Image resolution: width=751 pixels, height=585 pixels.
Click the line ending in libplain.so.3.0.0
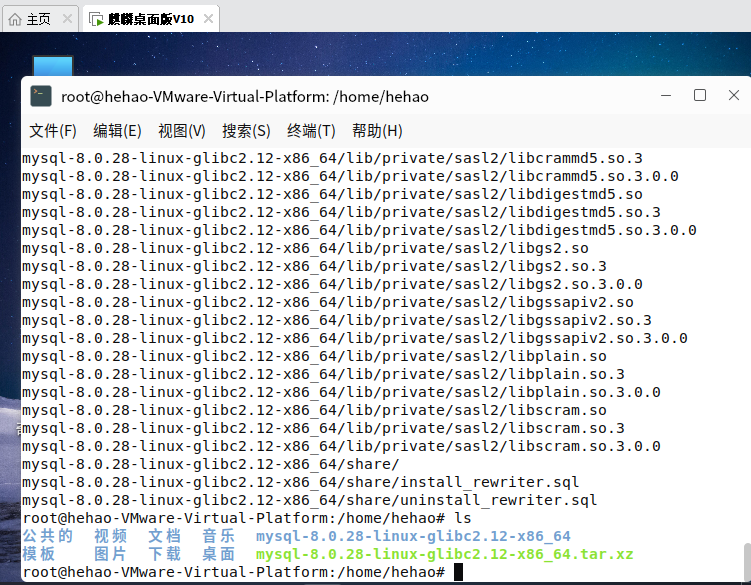point(341,392)
